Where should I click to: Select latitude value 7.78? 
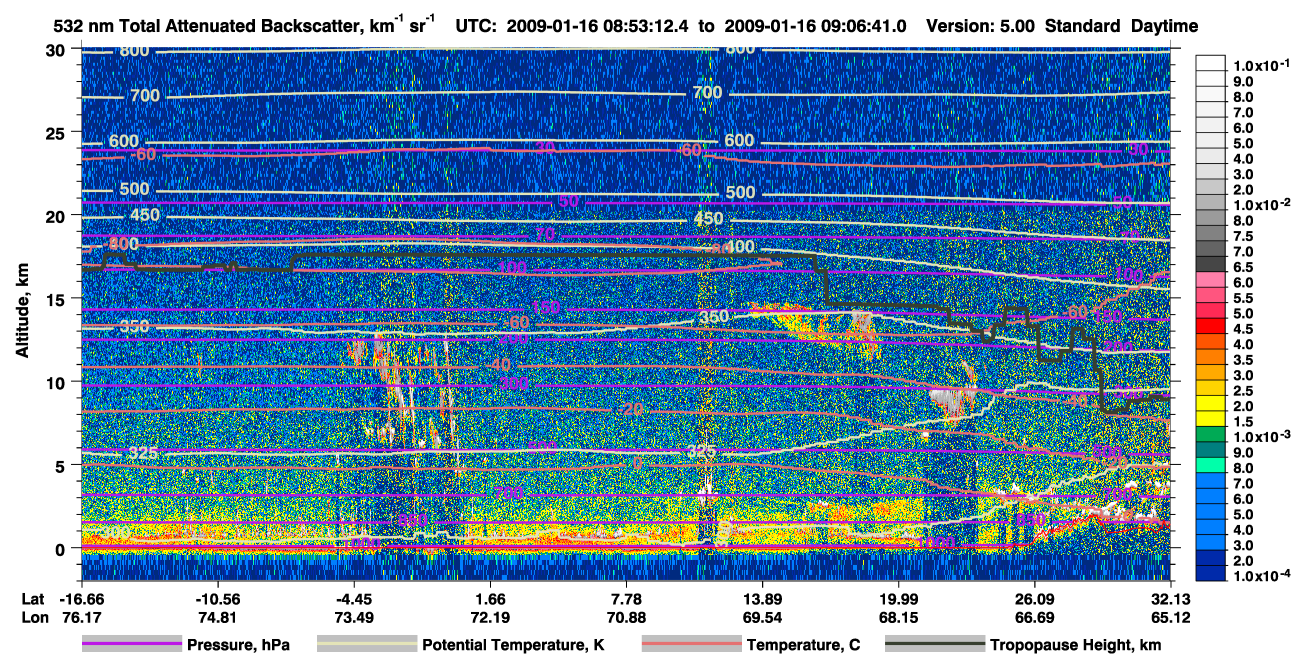pos(625,599)
